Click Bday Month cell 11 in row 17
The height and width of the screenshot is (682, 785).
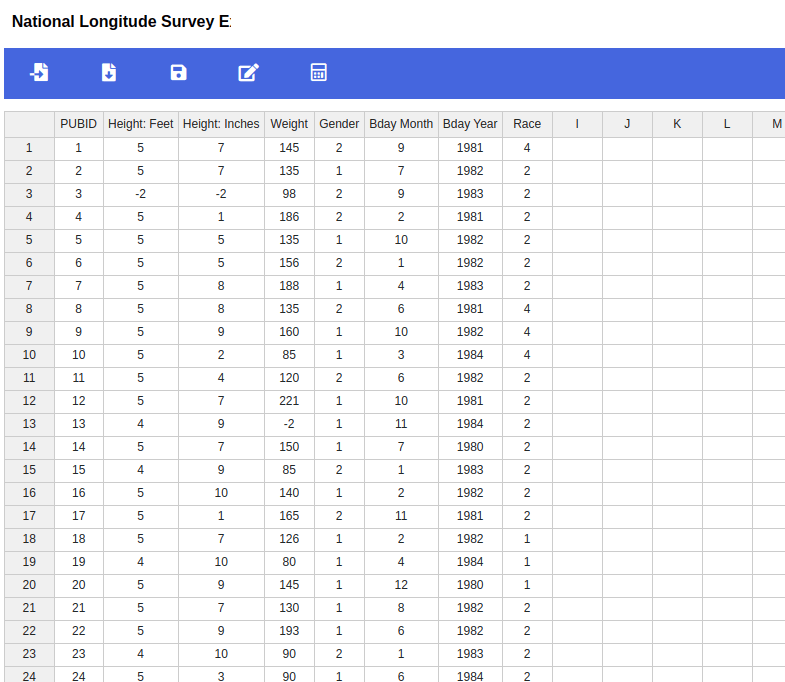pos(401,516)
